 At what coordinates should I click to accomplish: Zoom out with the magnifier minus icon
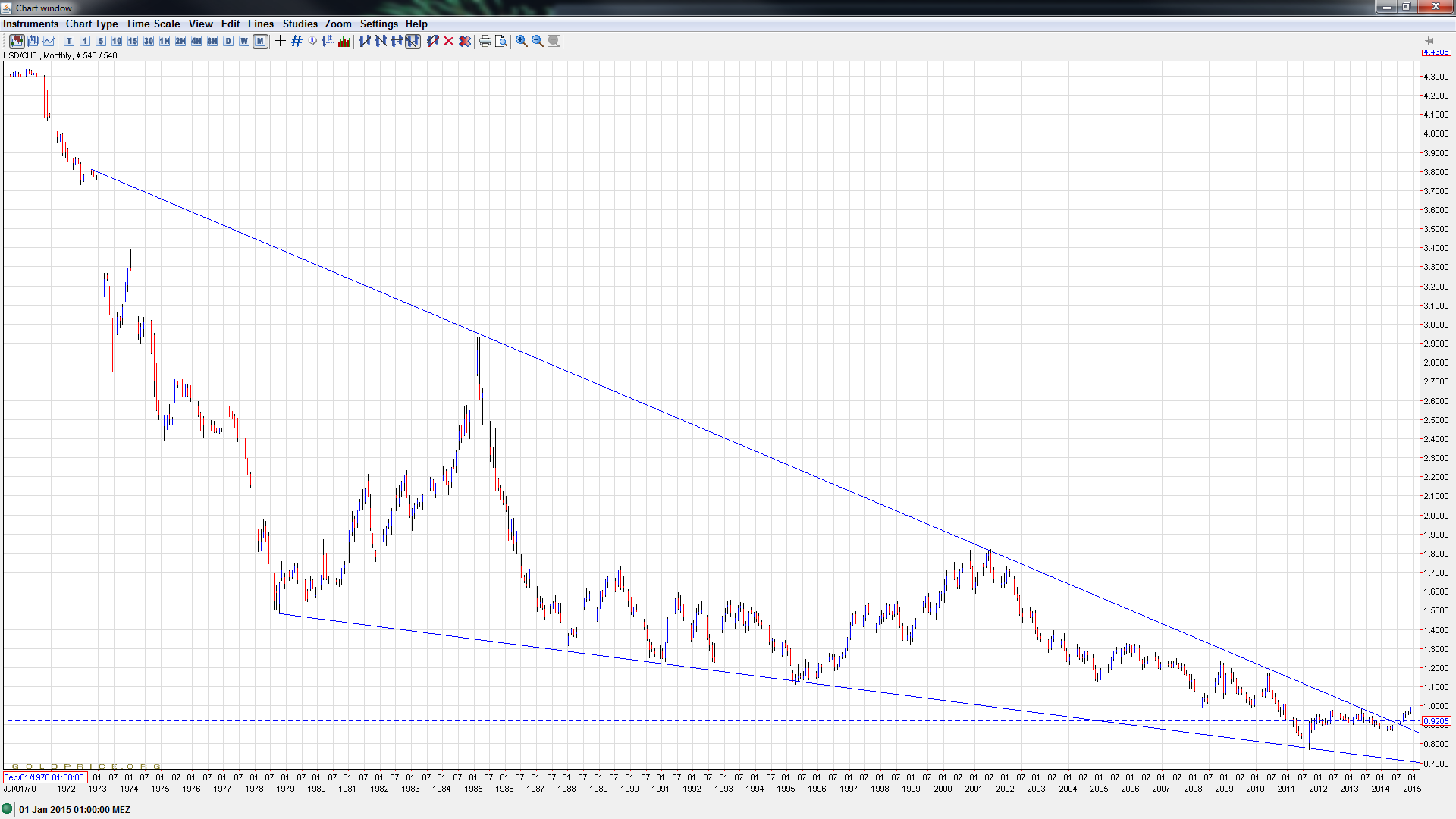click(x=538, y=41)
